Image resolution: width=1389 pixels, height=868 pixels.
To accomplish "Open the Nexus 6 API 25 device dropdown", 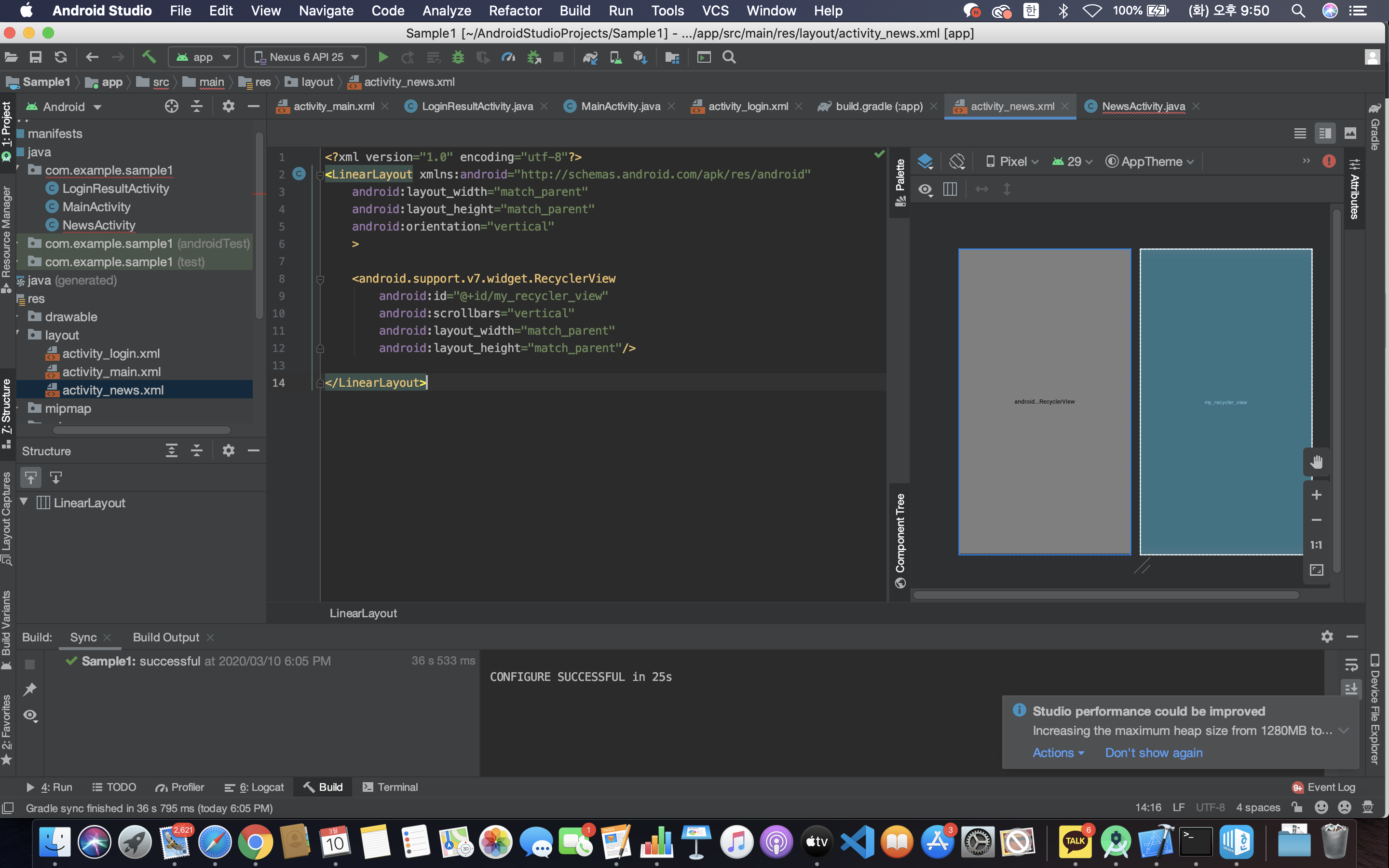I will pyautogui.click(x=305, y=57).
